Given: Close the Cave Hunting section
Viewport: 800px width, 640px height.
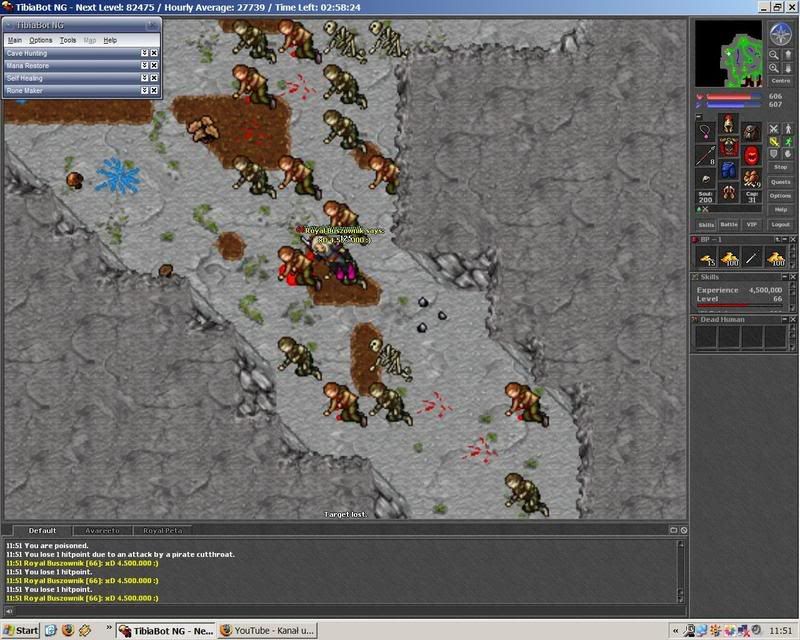Looking at the screenshot, I should point(154,53).
